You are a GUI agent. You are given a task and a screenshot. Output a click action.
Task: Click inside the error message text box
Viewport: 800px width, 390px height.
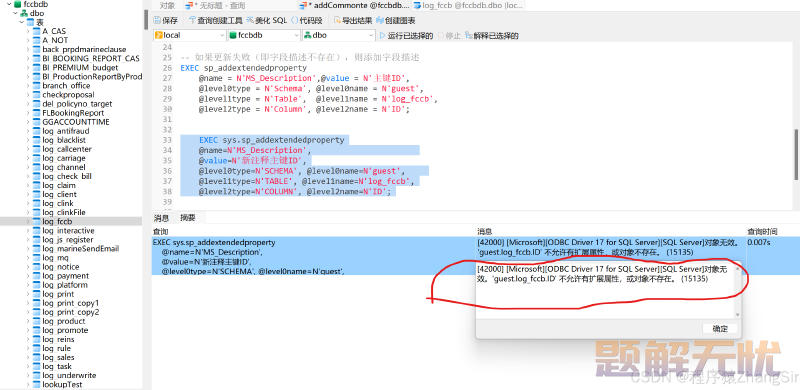(x=605, y=291)
